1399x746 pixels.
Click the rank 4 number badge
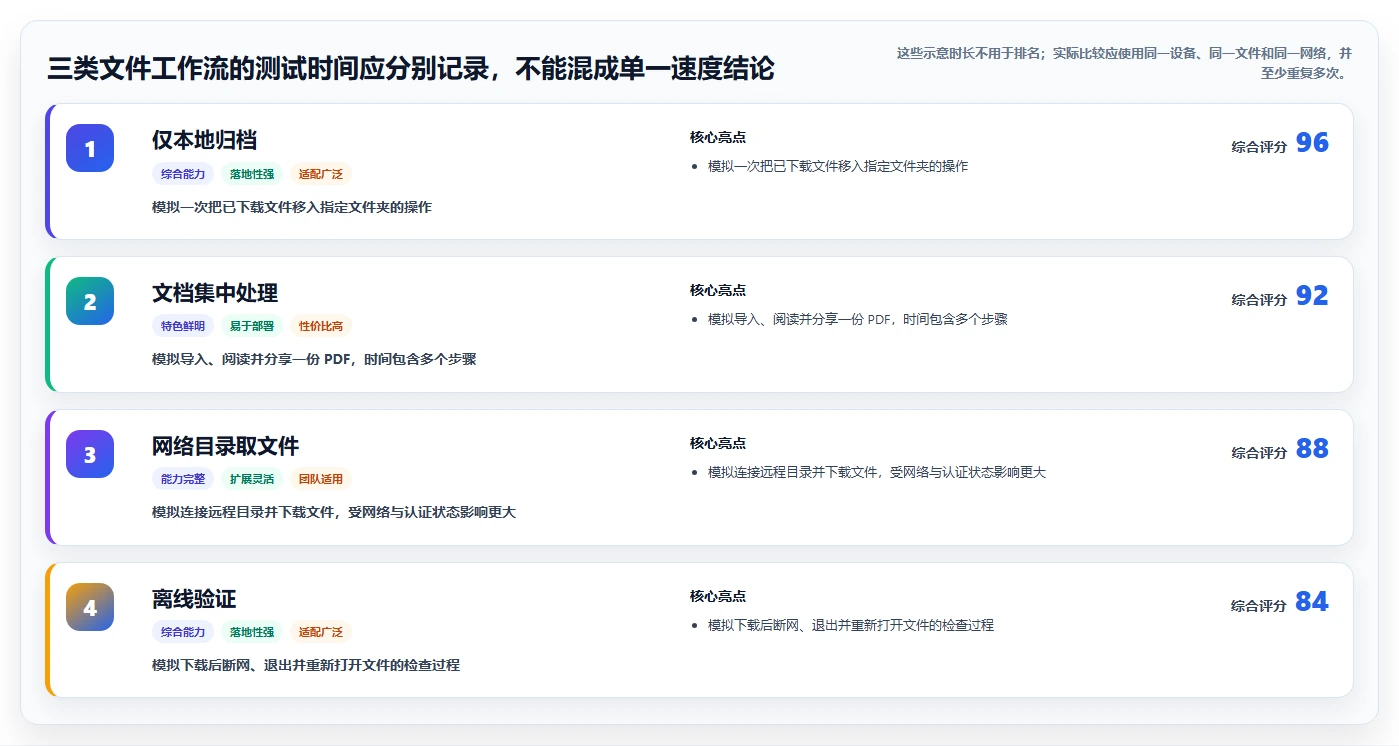click(x=90, y=607)
